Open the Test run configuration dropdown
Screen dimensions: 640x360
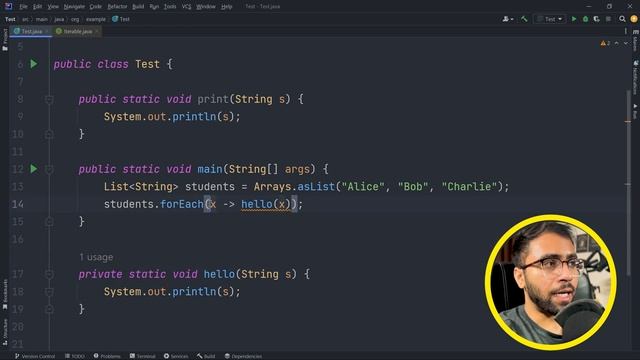(550, 19)
